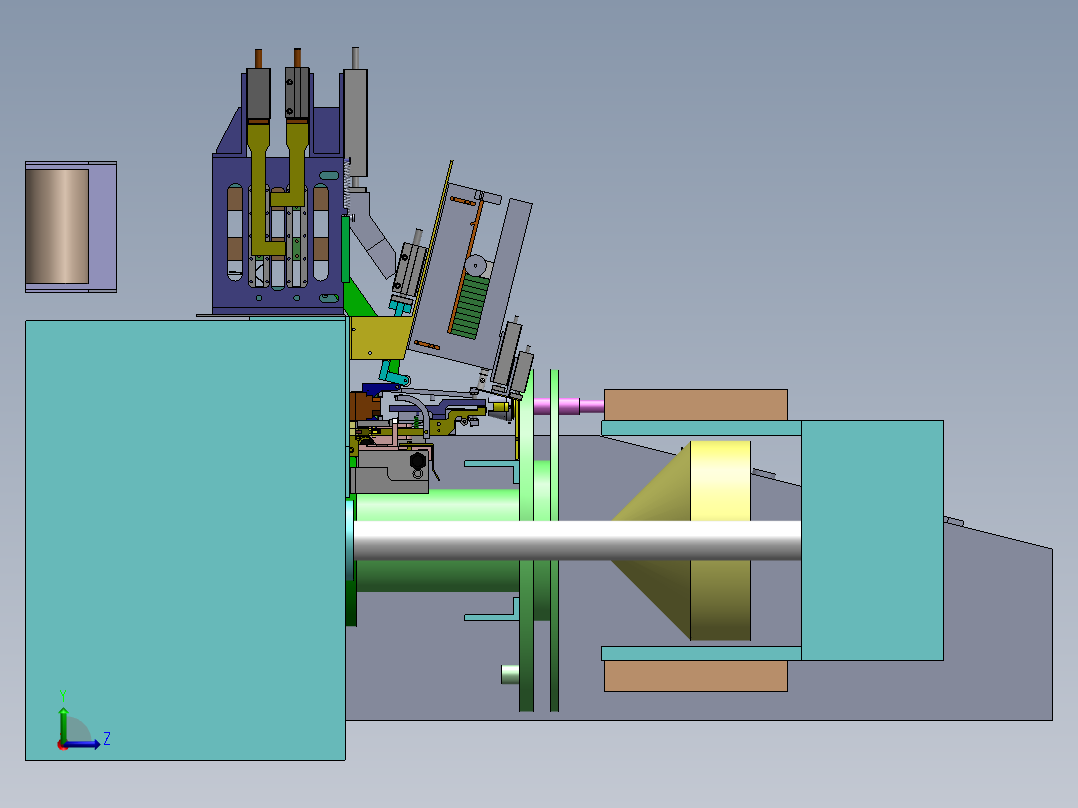The image size is (1078, 808).
Task: Select the long white horizontal shaft
Action: click(x=576, y=541)
